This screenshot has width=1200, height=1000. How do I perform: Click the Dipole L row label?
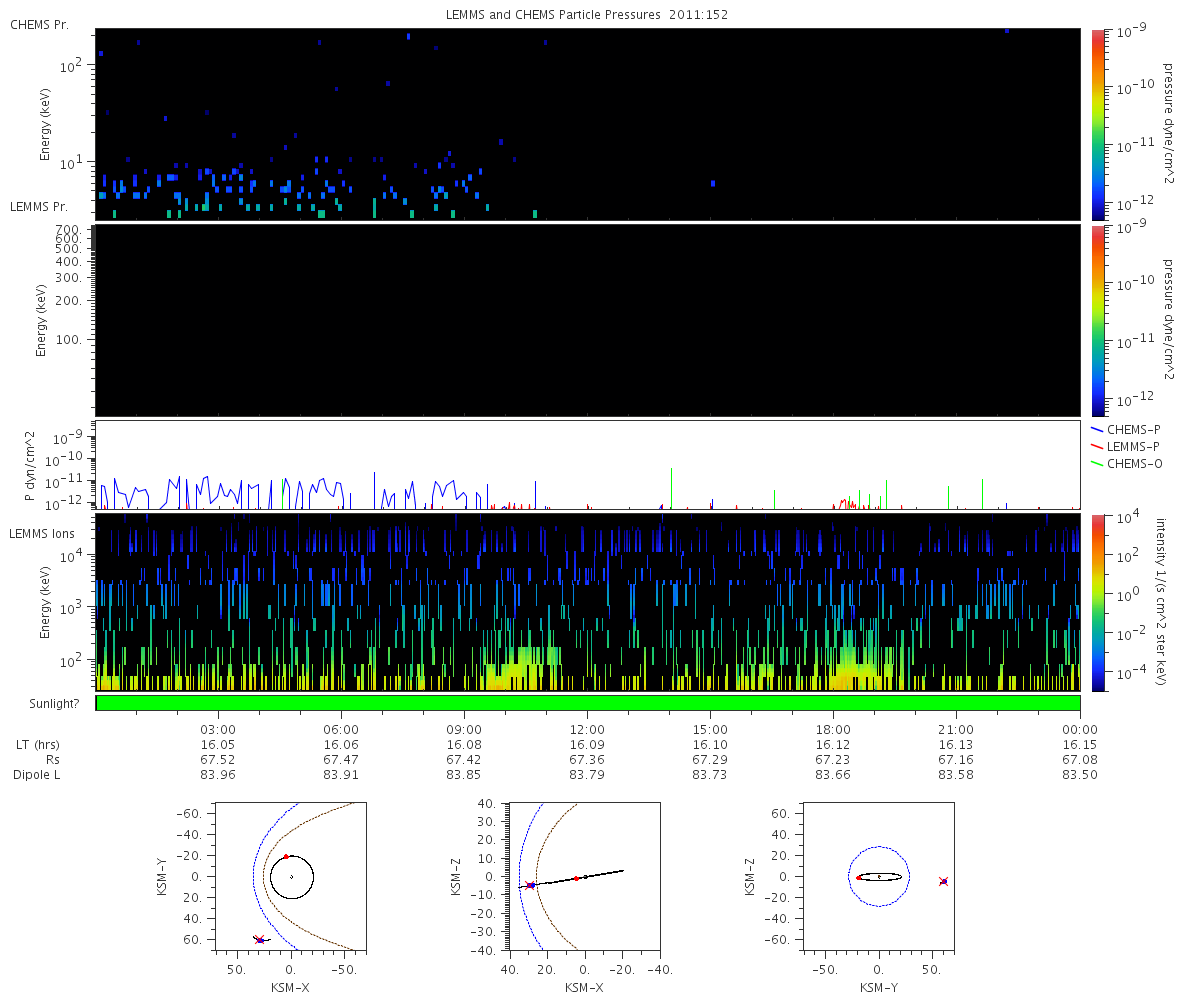(38, 775)
